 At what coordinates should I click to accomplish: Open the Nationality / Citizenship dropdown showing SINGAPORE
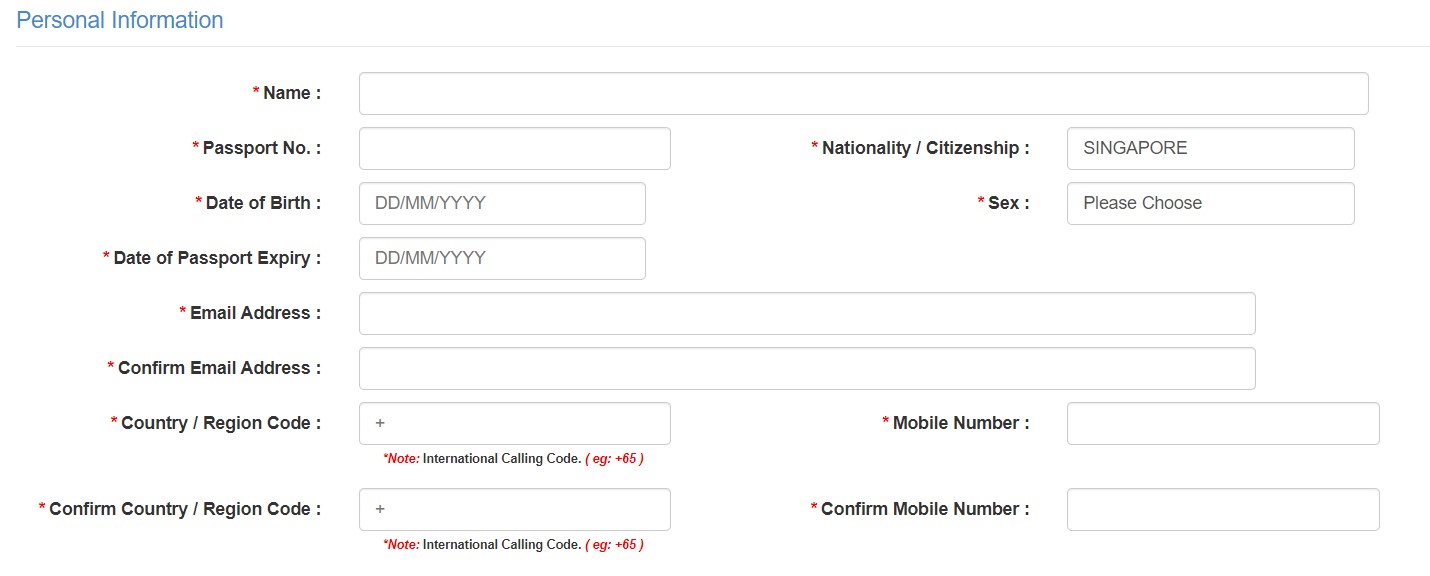pos(1210,148)
